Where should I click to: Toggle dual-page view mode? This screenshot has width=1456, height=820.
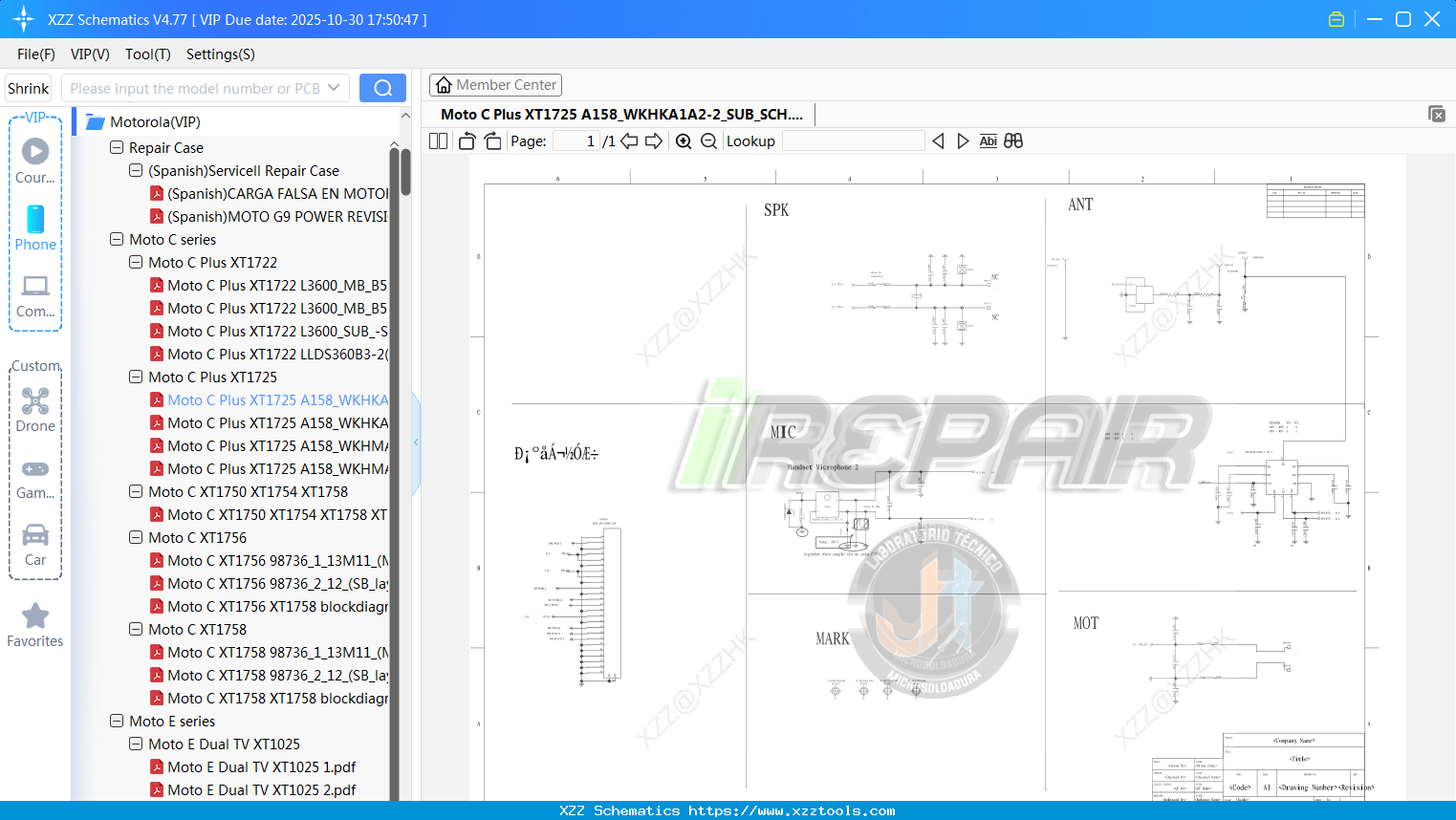point(437,140)
